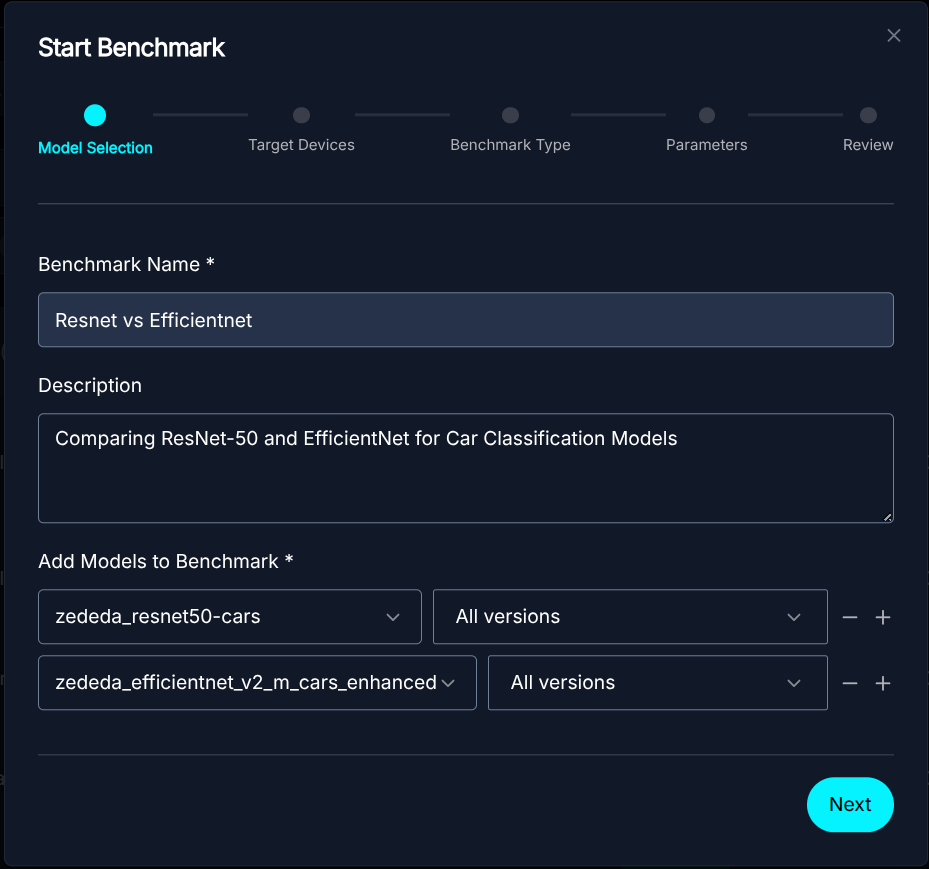The width and height of the screenshot is (929, 869).
Task: Open the zededa_resnet50-cars model dropdown
Action: tap(229, 617)
